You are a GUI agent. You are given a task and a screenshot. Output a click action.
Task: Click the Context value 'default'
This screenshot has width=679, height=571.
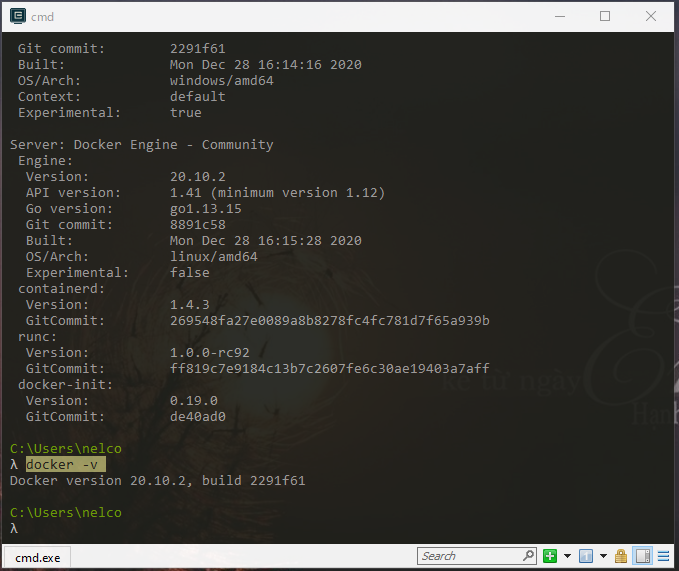pyautogui.click(x=197, y=97)
